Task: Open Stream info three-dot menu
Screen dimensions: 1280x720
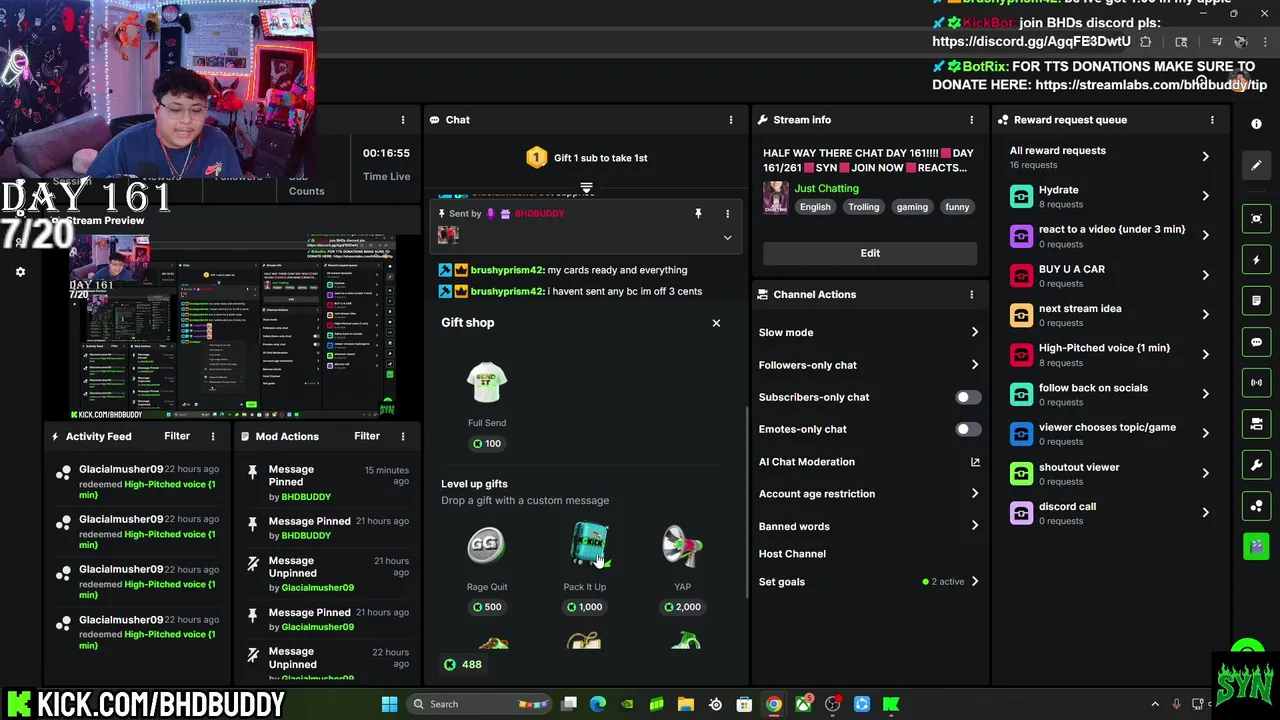Action: click(x=971, y=120)
